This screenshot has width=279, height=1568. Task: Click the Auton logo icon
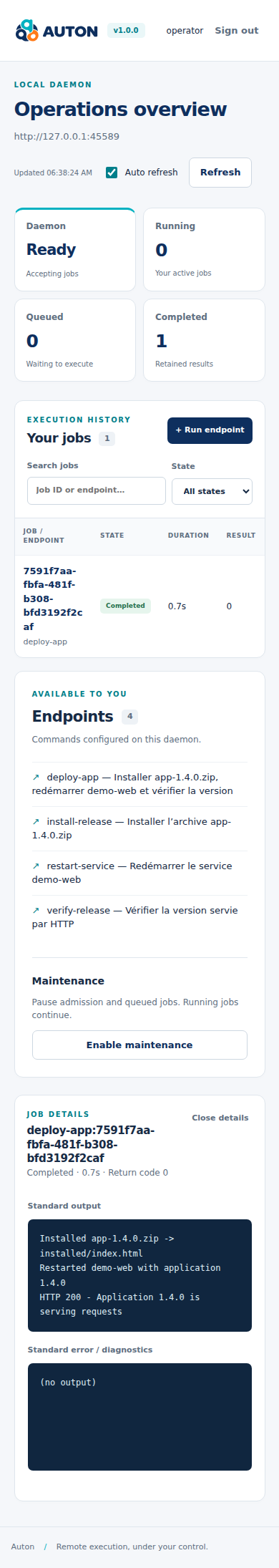pos(26,31)
